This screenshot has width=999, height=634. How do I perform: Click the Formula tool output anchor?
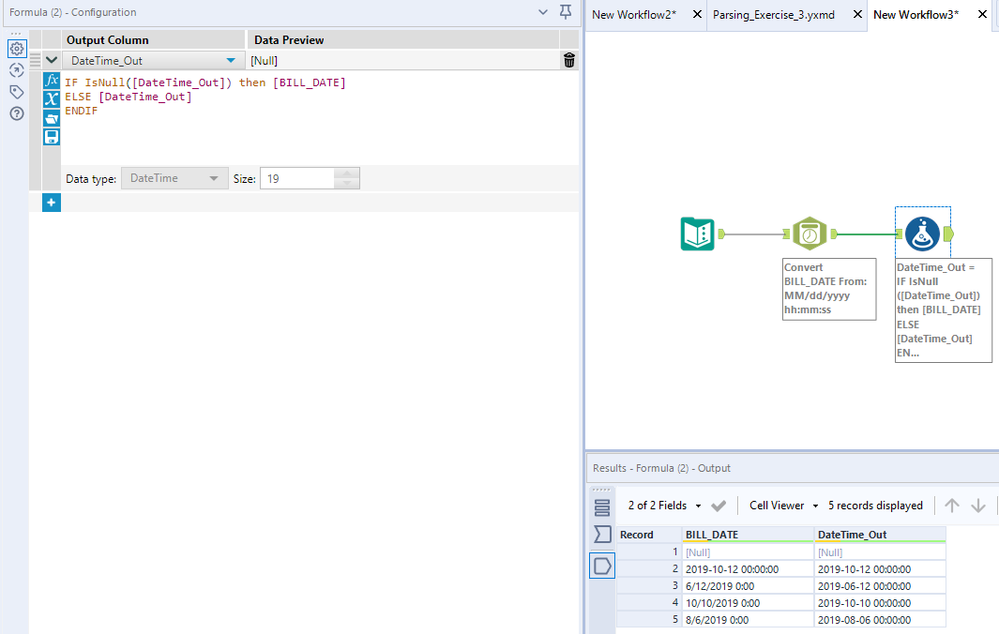point(949,234)
